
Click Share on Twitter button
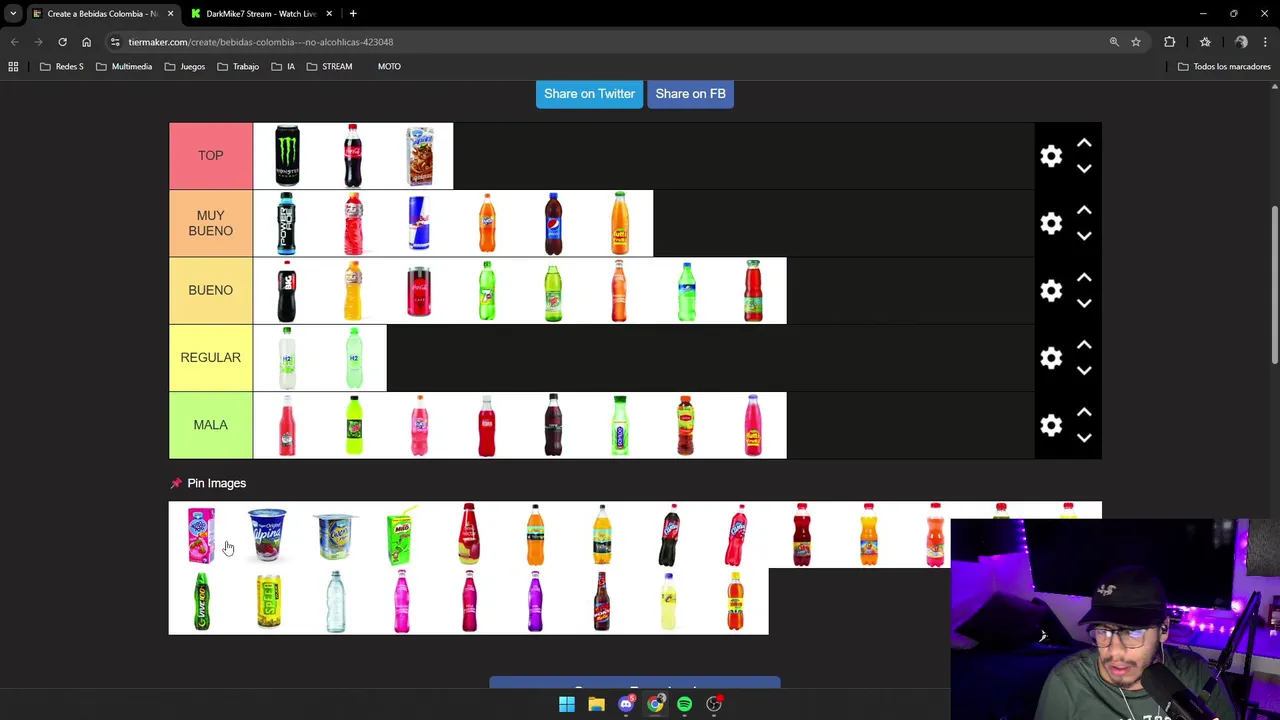(x=589, y=93)
